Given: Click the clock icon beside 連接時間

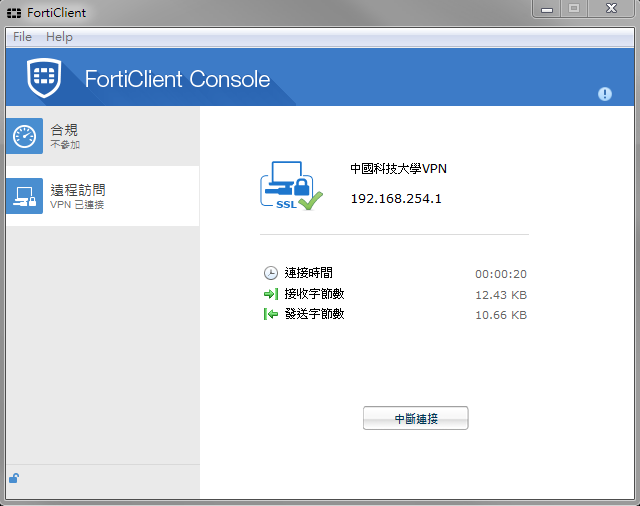Looking at the screenshot, I should point(271,273).
